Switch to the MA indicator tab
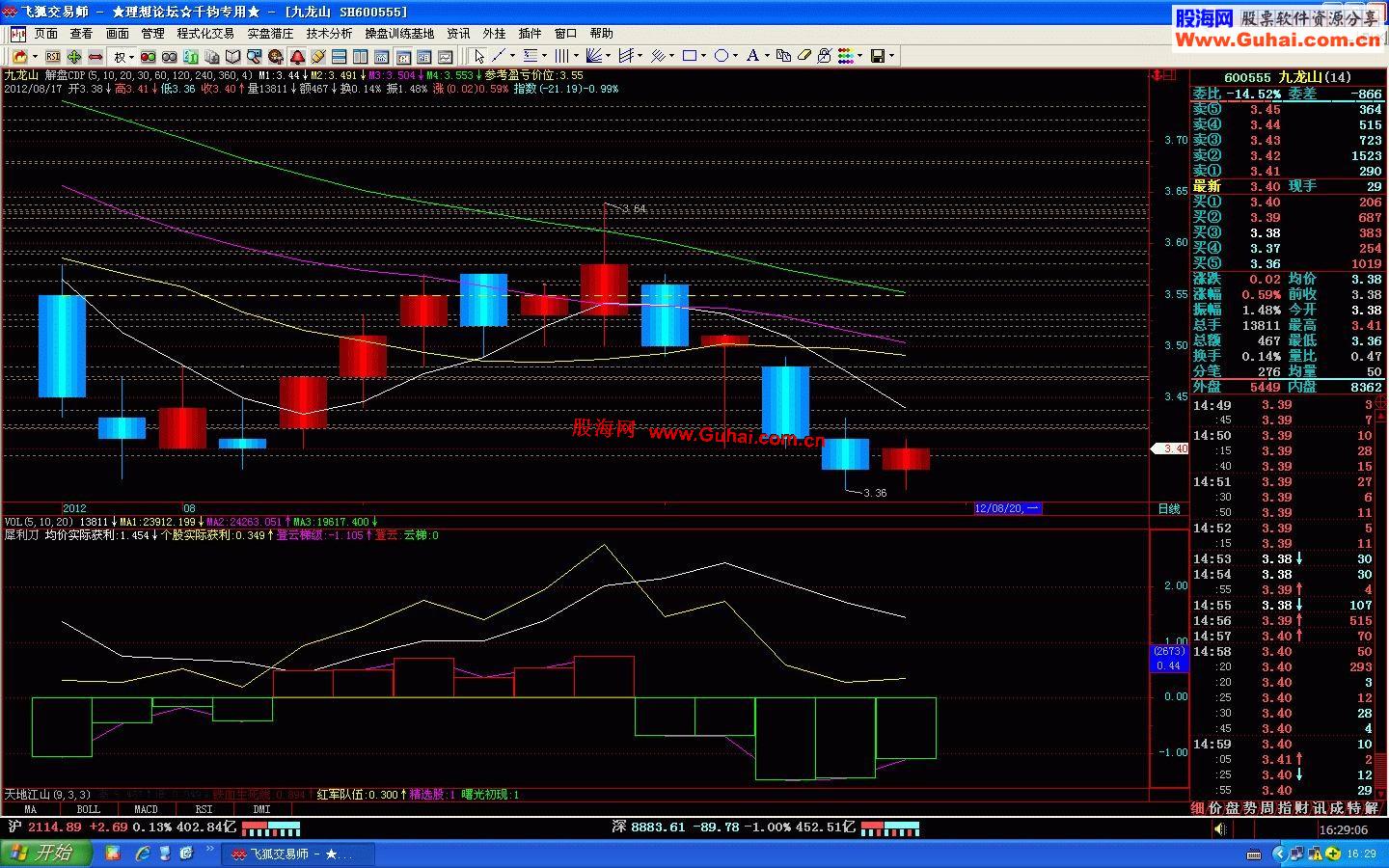Screen dimensions: 1389x868 click(x=30, y=809)
